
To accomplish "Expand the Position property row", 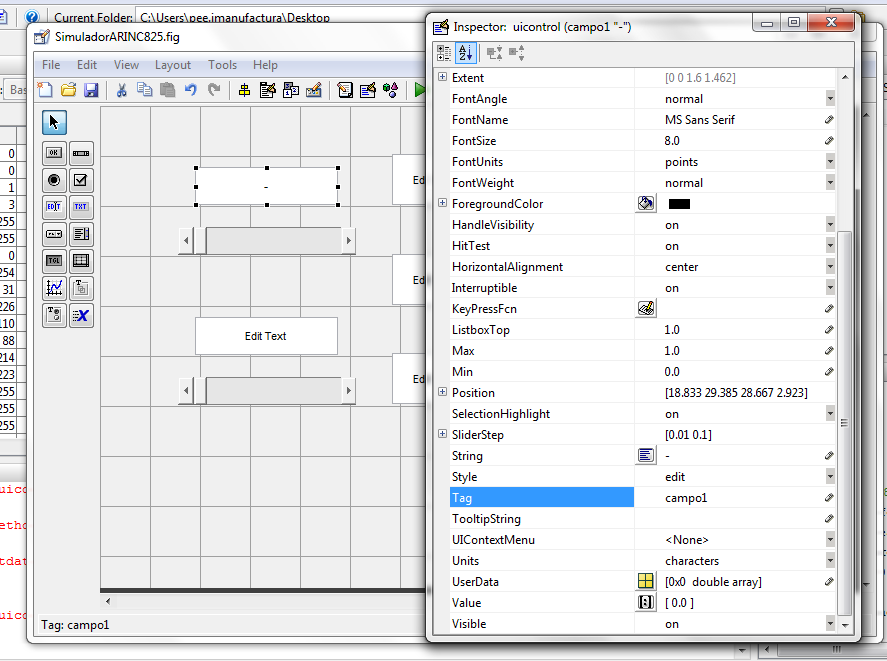I will (442, 392).
